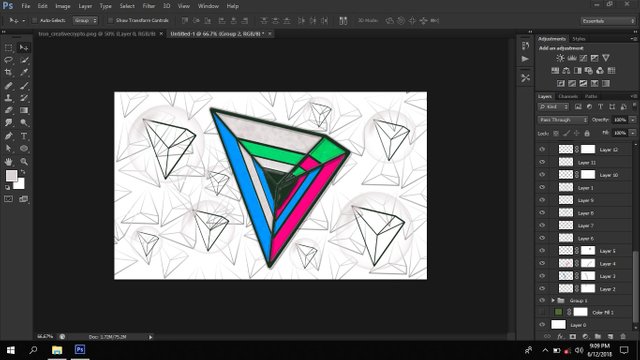Image resolution: width=640 pixels, height=360 pixels.
Task: Select the Pen tool
Action: (8, 136)
